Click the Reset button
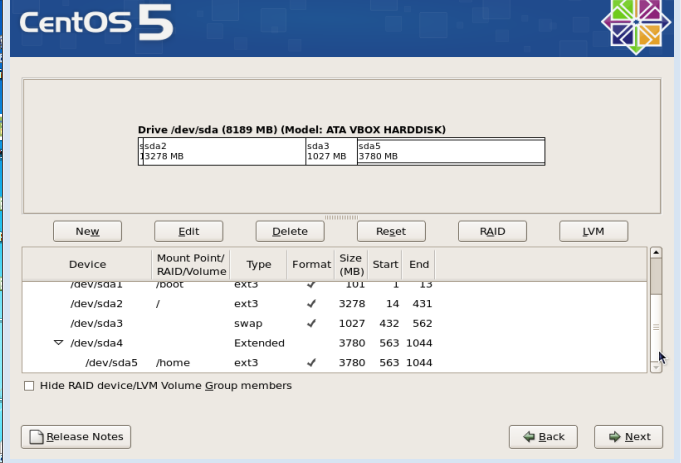The image size is (681, 463). pyautogui.click(x=391, y=231)
